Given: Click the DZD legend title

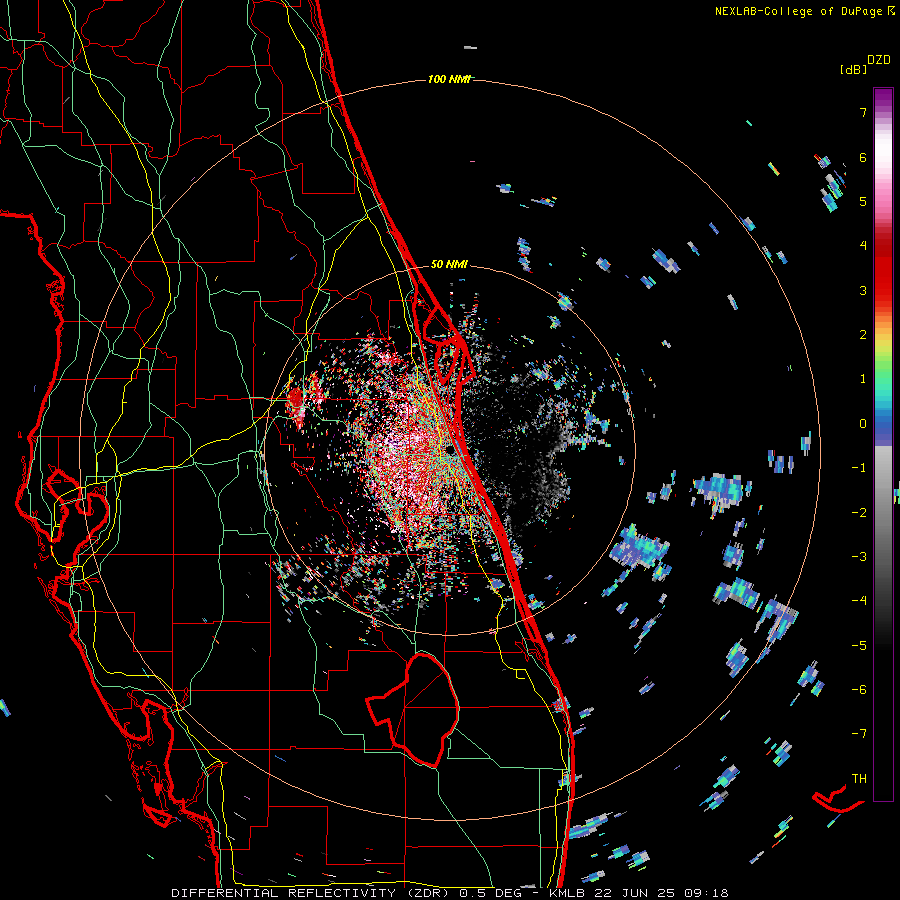Looking at the screenshot, I should click(879, 60).
